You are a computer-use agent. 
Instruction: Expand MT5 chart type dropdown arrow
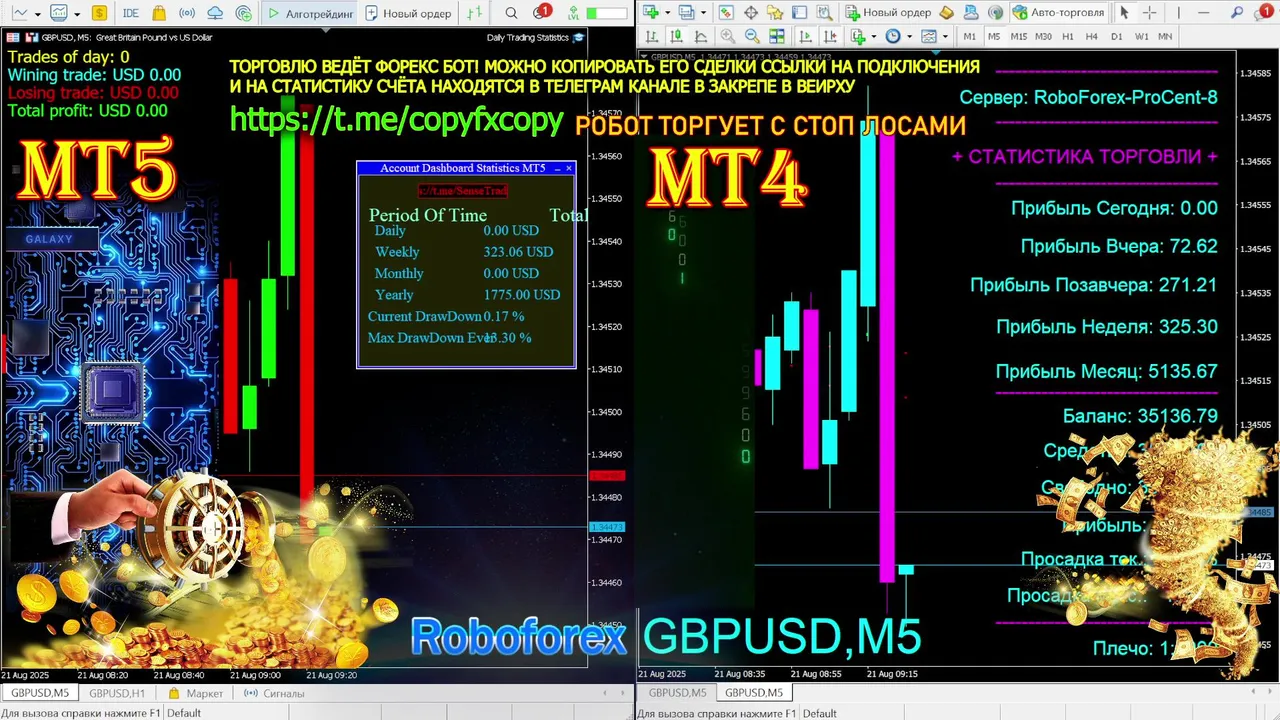[x=38, y=14]
